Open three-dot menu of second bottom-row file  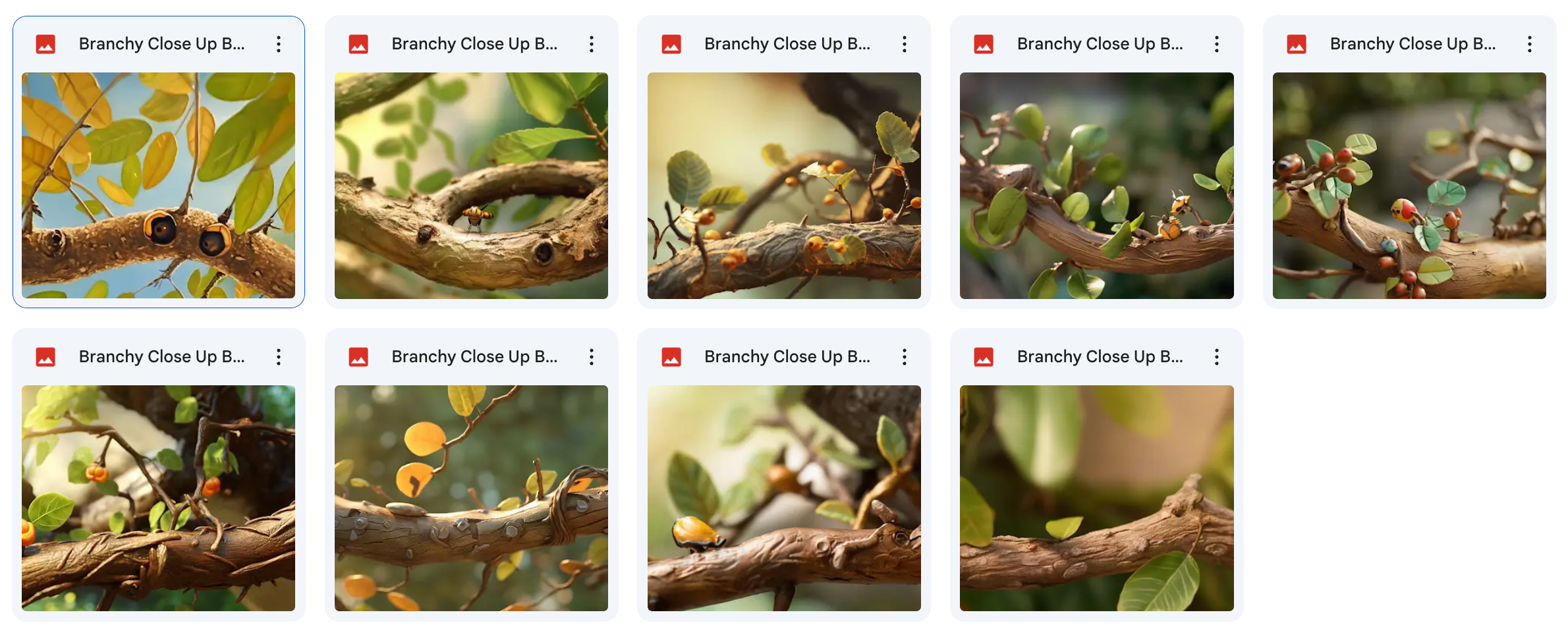coord(592,357)
